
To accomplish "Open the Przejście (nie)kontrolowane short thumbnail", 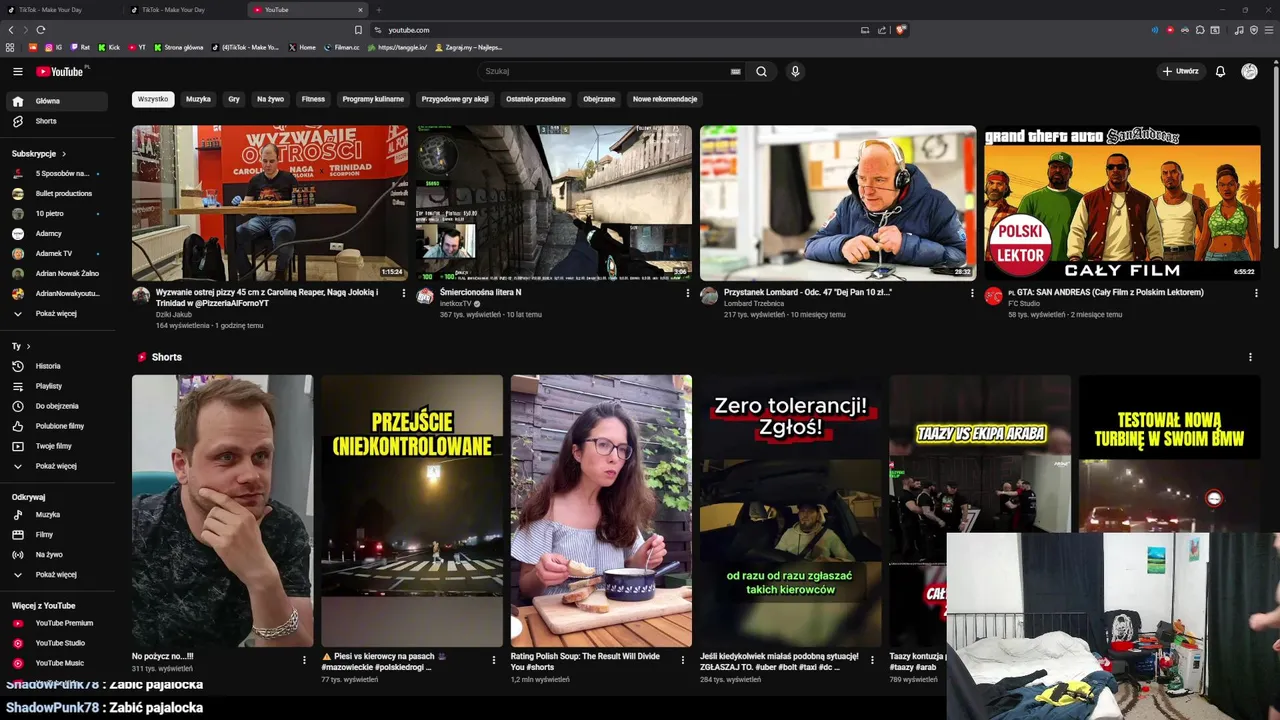I will pos(412,511).
